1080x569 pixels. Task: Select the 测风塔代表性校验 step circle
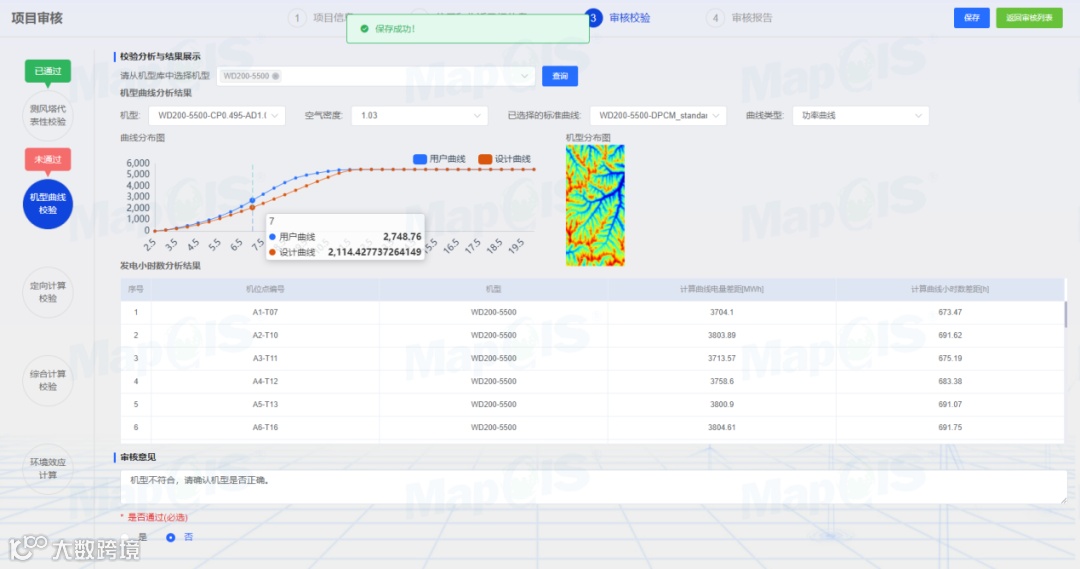[48, 115]
